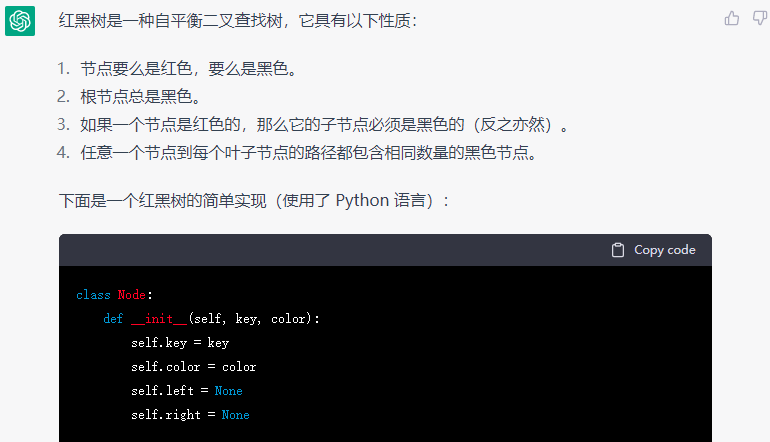Click the clipboard icon in the code header
The height and width of the screenshot is (442, 770).
click(618, 250)
